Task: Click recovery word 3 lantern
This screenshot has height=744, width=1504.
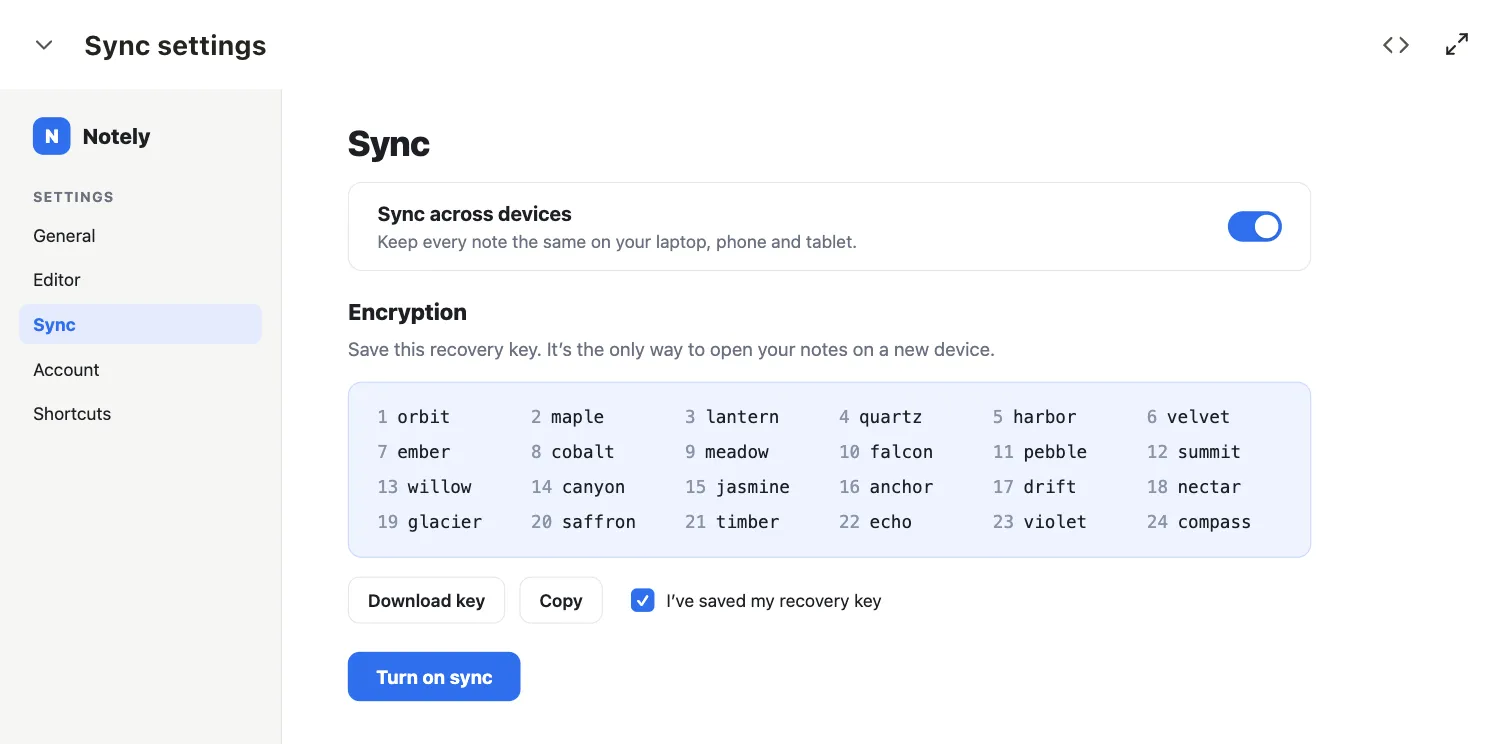Action: tap(732, 417)
